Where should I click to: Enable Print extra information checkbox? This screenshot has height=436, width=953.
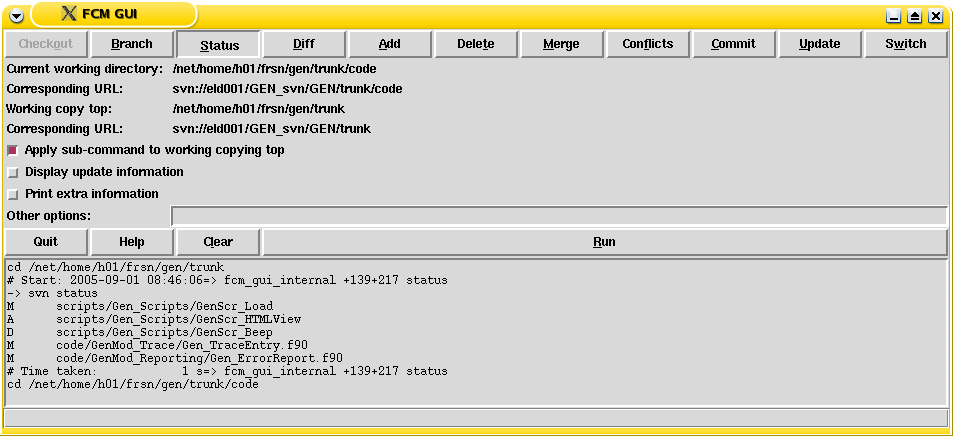[x=13, y=194]
